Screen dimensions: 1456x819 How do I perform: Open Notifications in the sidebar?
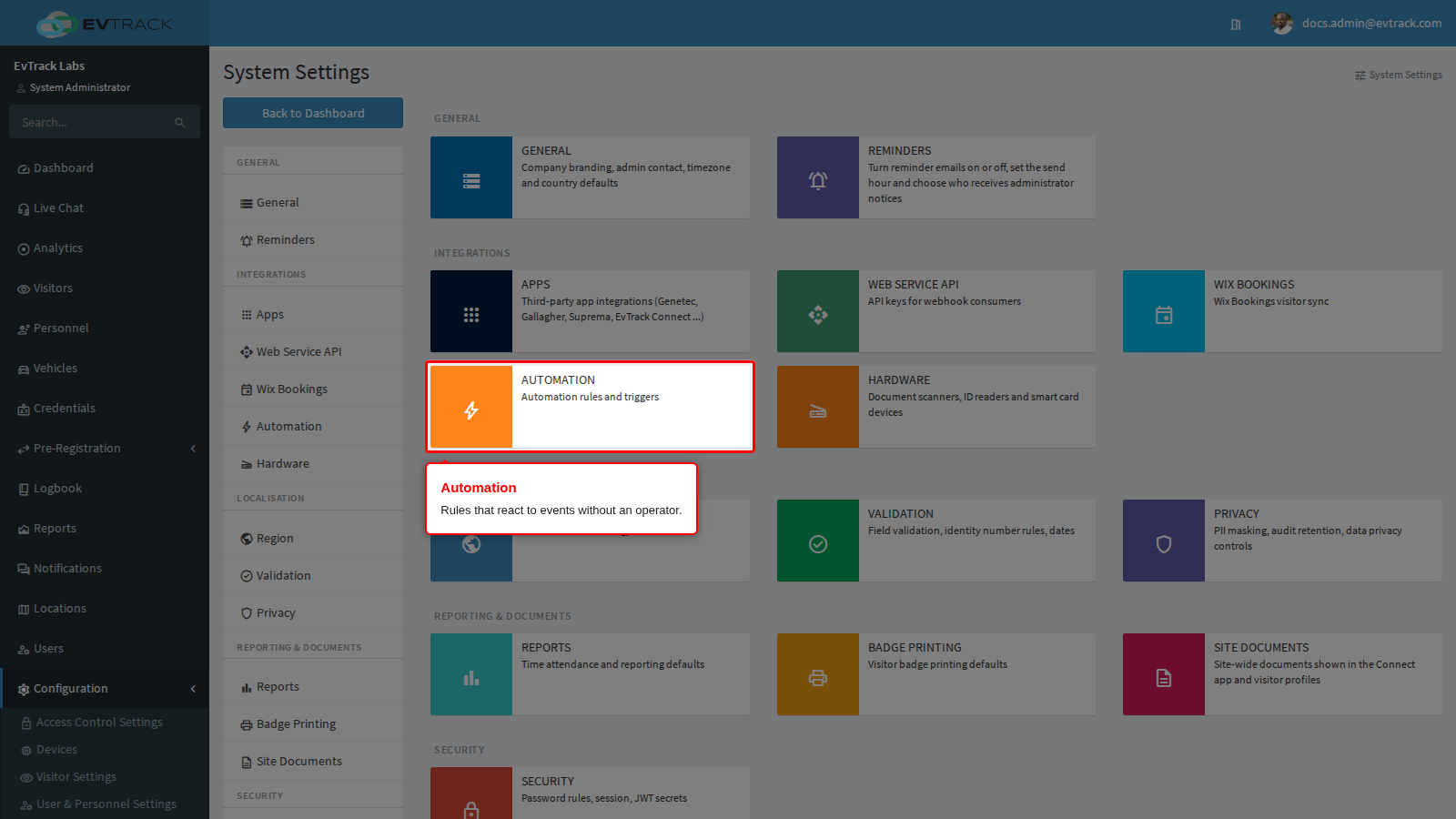coord(105,569)
